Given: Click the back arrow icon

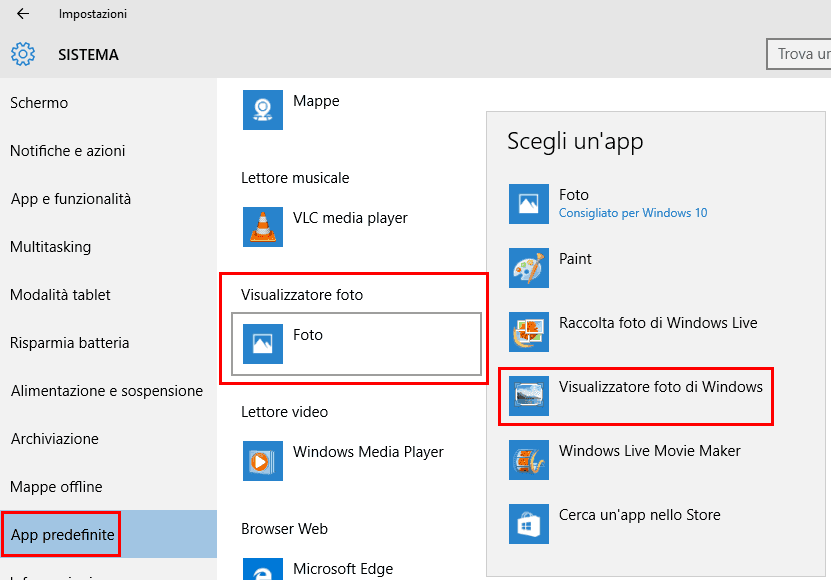Looking at the screenshot, I should click(x=23, y=14).
